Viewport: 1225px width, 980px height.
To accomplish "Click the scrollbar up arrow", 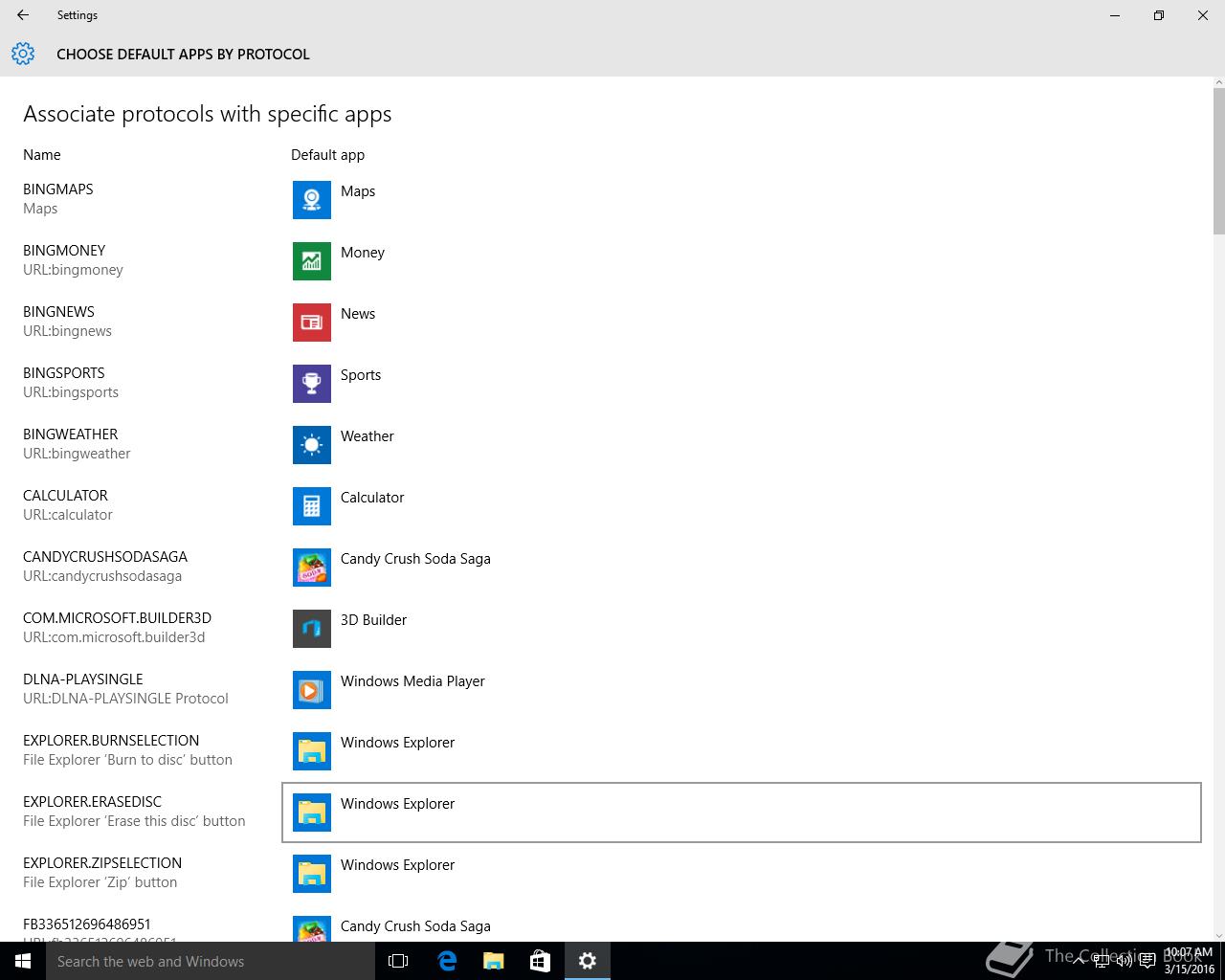I will tap(1218, 82).
